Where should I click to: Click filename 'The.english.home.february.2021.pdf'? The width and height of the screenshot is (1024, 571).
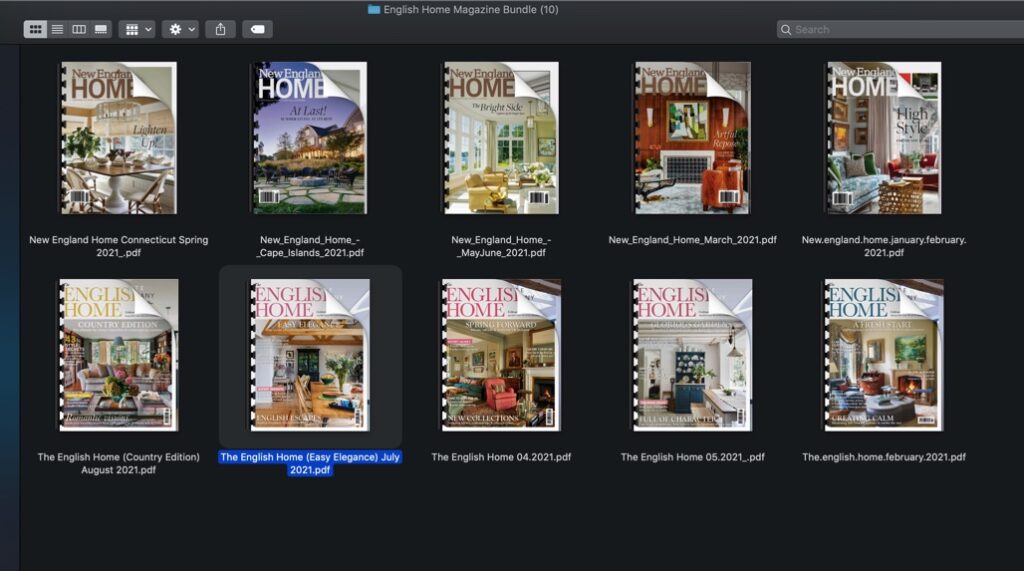coord(884,457)
